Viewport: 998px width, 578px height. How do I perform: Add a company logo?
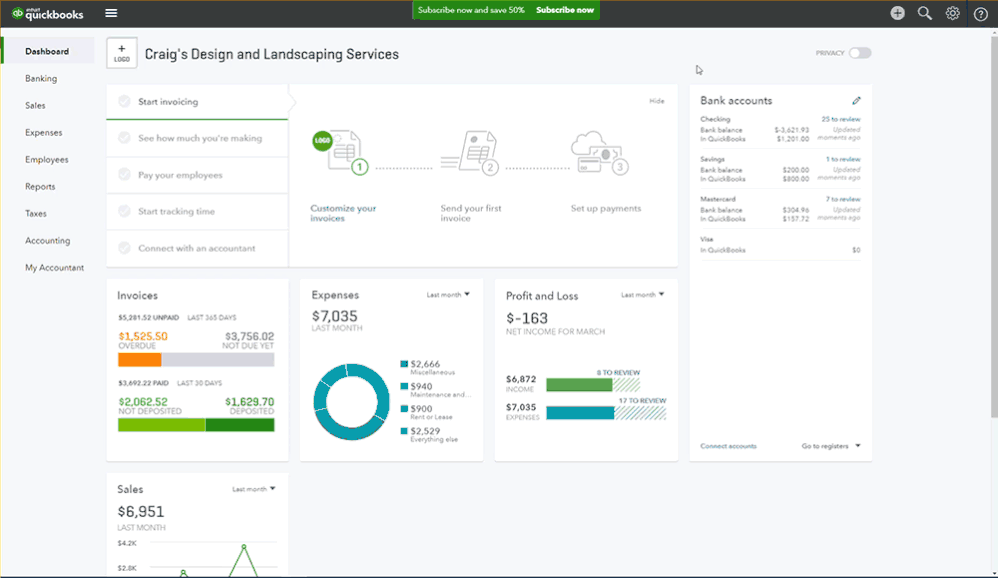pos(122,53)
